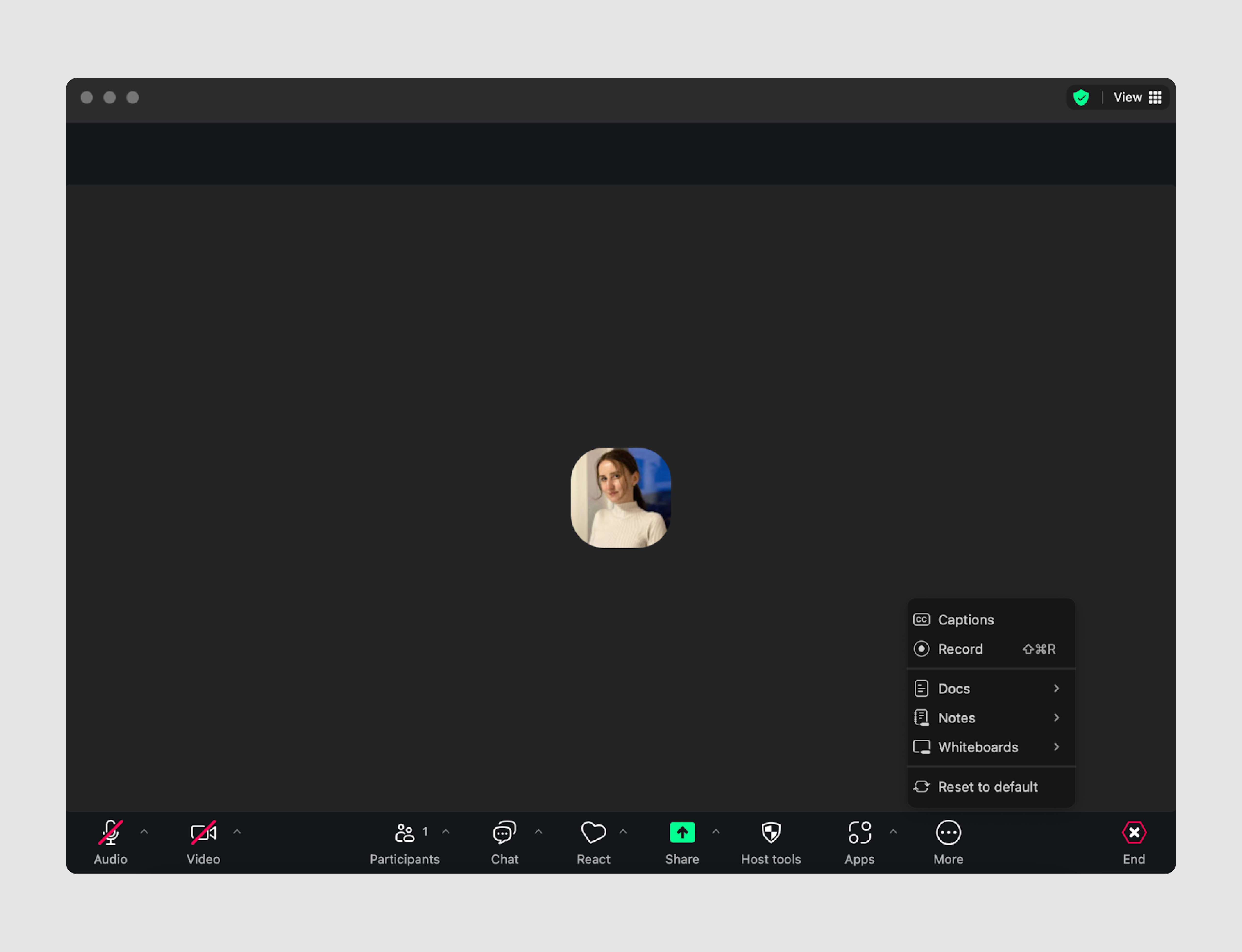This screenshot has width=1242, height=952.
Task: Select Reset to default option
Action: [x=987, y=786]
